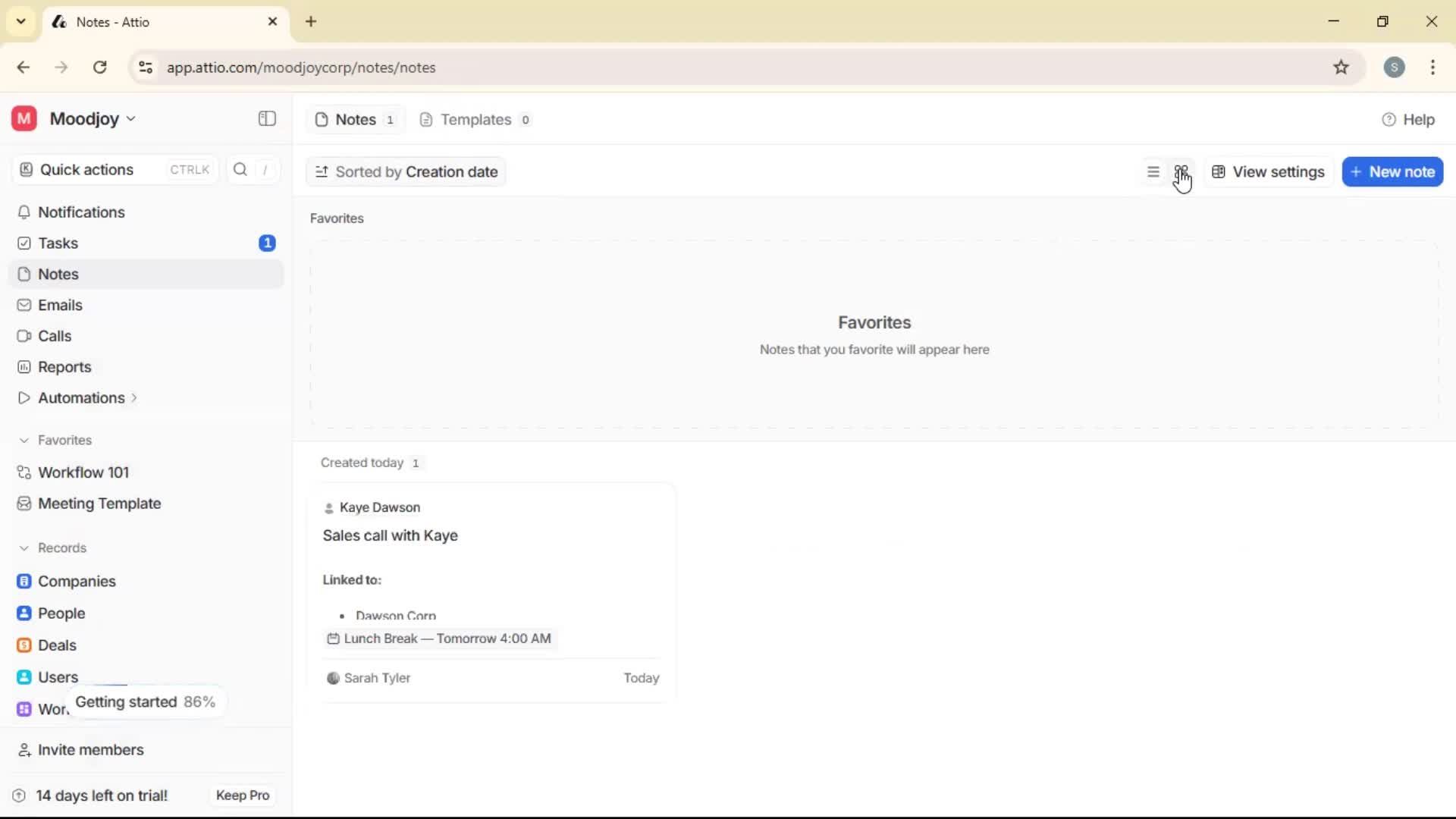Open the Emails section icon

24,305
